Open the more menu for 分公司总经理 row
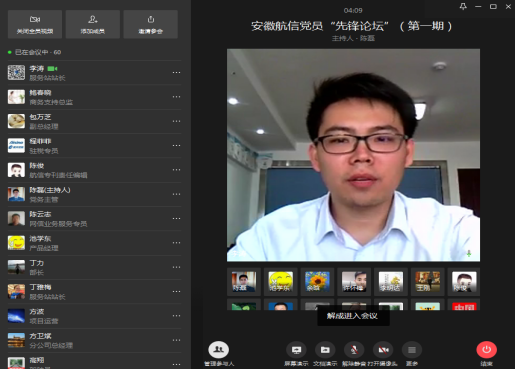515x369 pixels. pyautogui.click(x=176, y=340)
